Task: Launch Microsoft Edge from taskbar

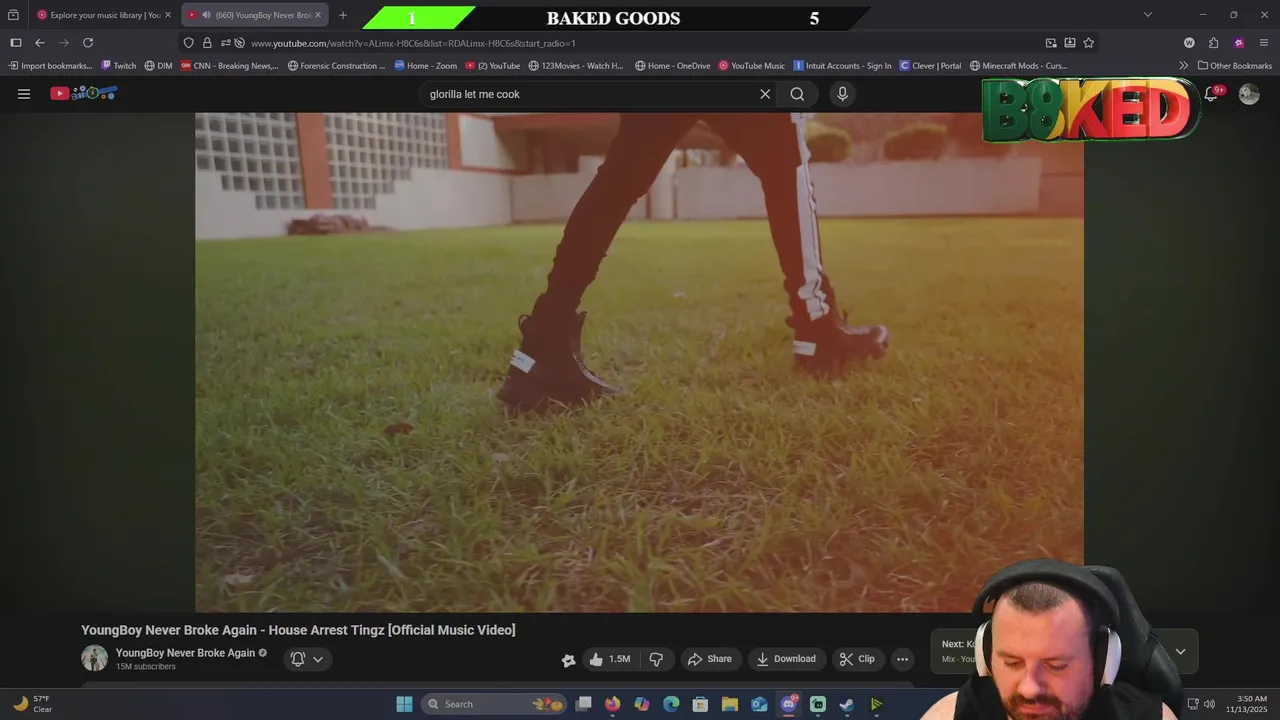Action: click(x=671, y=704)
